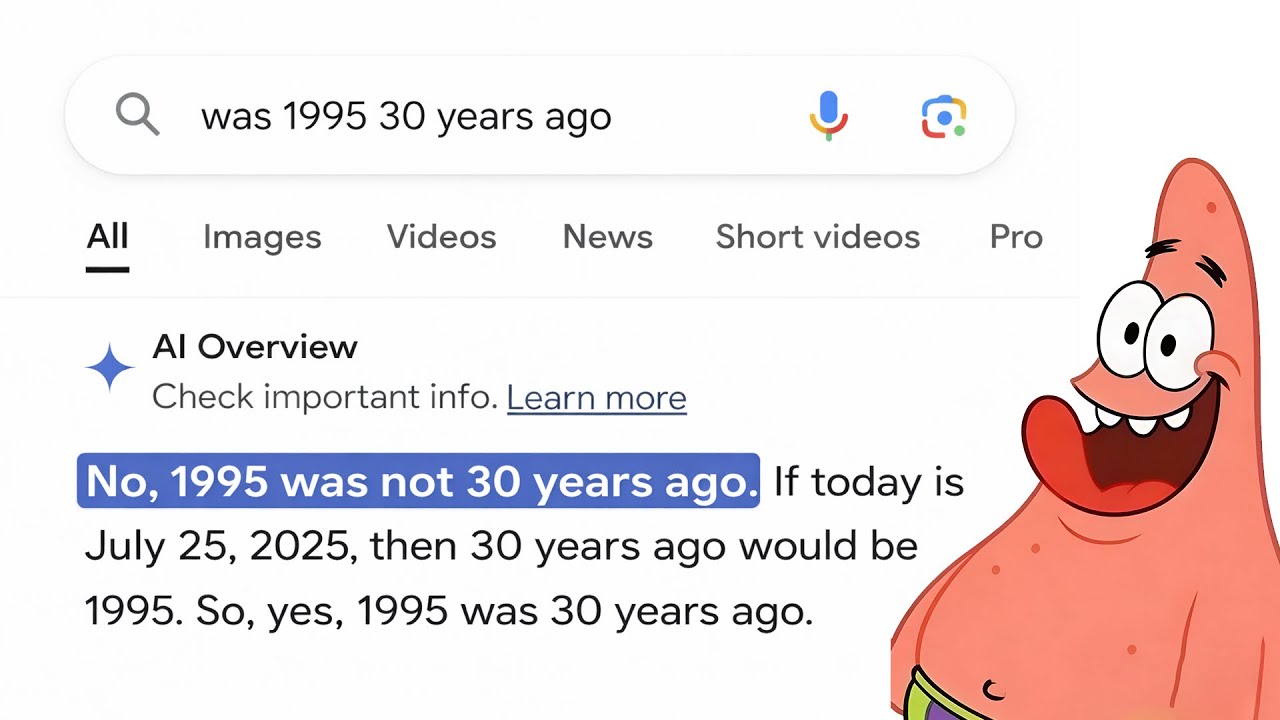Image resolution: width=1280 pixels, height=720 pixels.
Task: Click the magnifying glass search icon
Action: pyautogui.click(x=138, y=116)
